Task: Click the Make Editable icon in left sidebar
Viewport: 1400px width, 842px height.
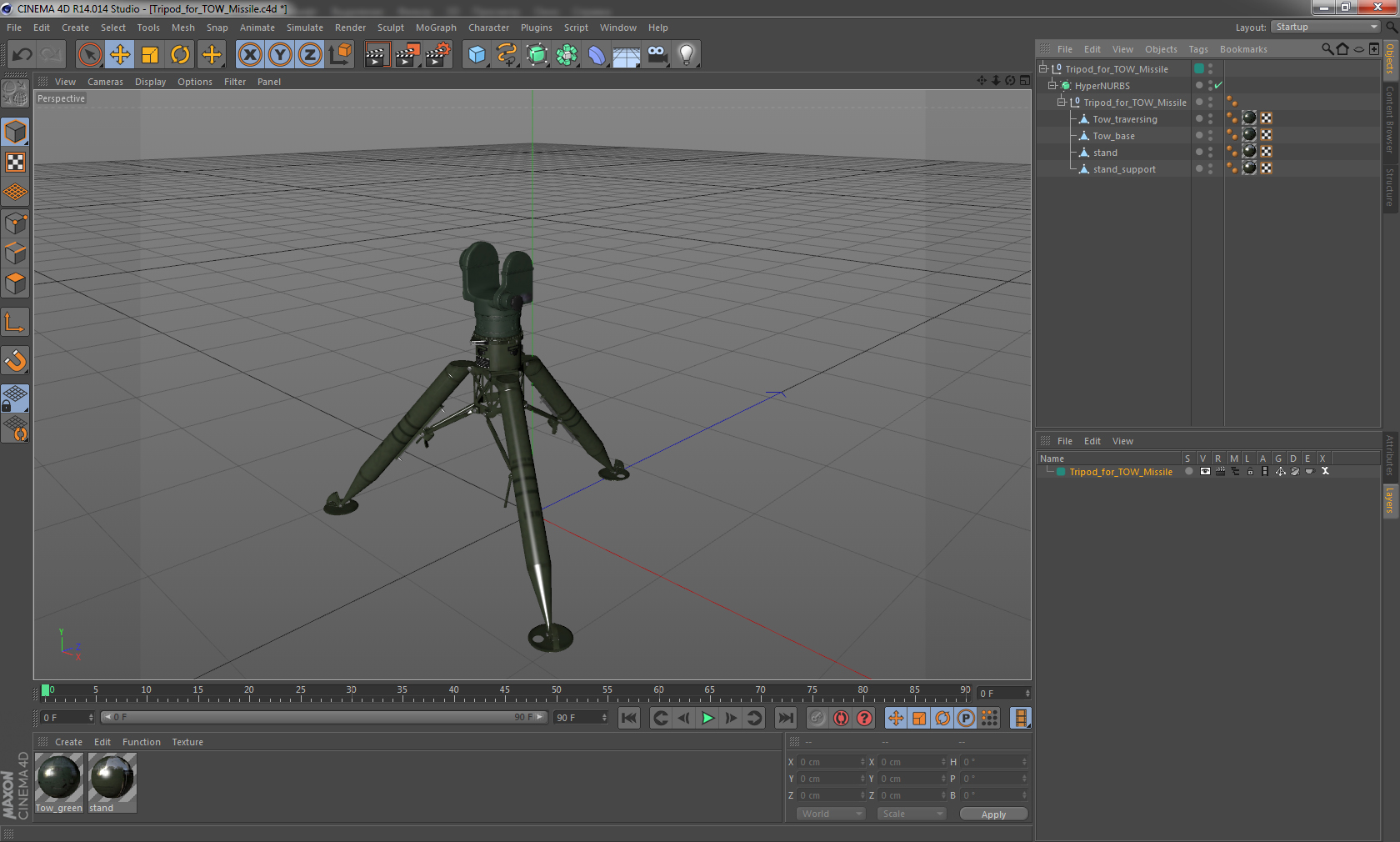Action: (15, 93)
